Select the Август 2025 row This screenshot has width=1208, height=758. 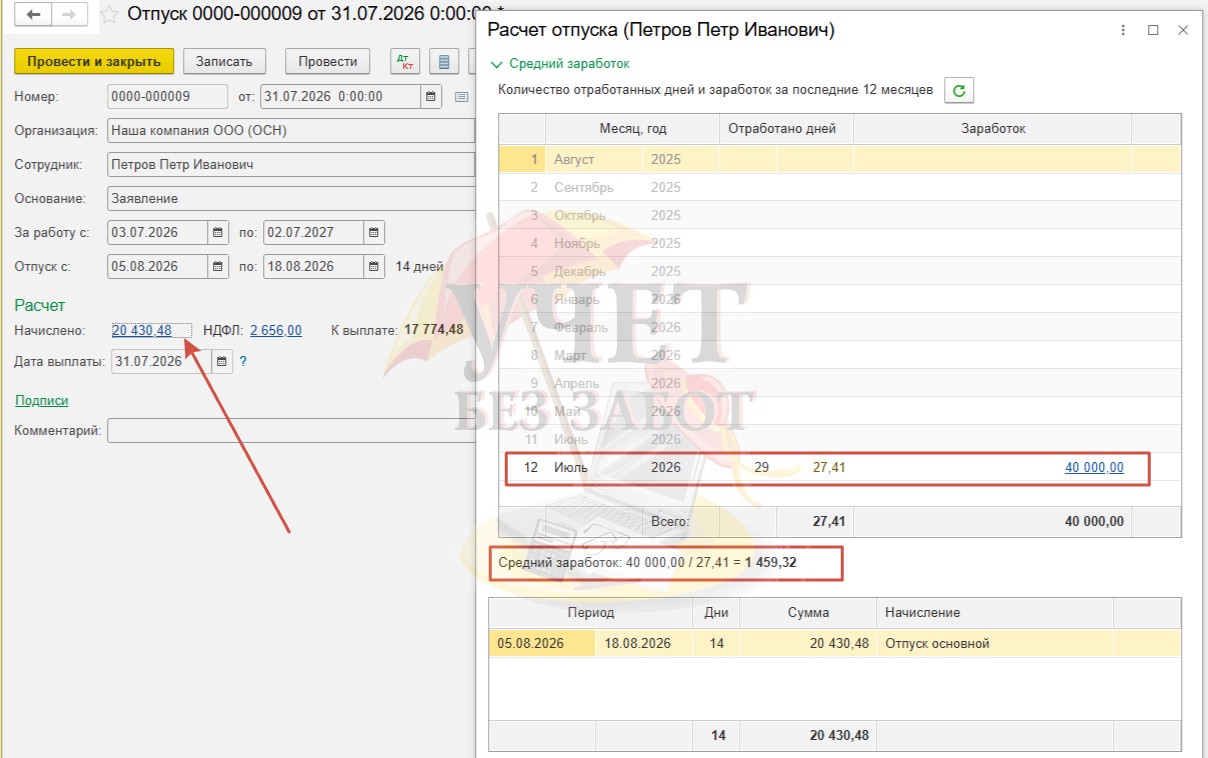(x=840, y=159)
